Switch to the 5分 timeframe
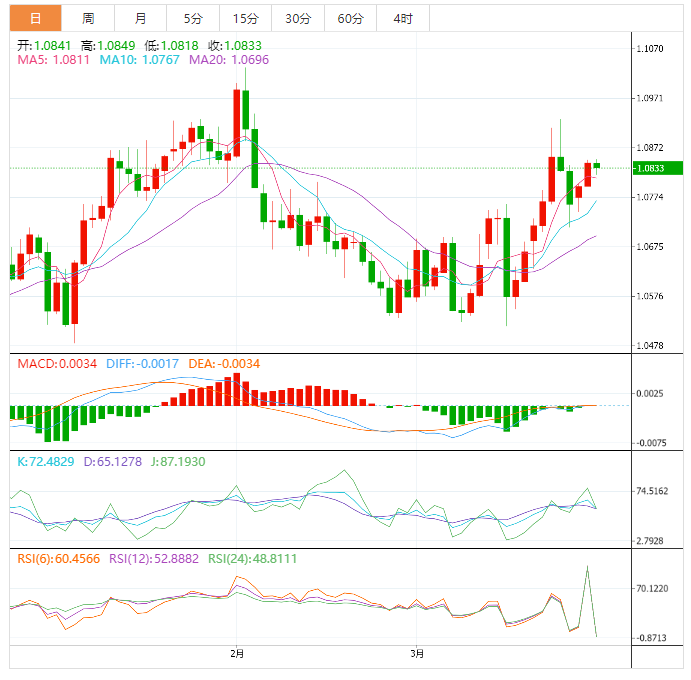This screenshot has height=680, width=691. 192,18
